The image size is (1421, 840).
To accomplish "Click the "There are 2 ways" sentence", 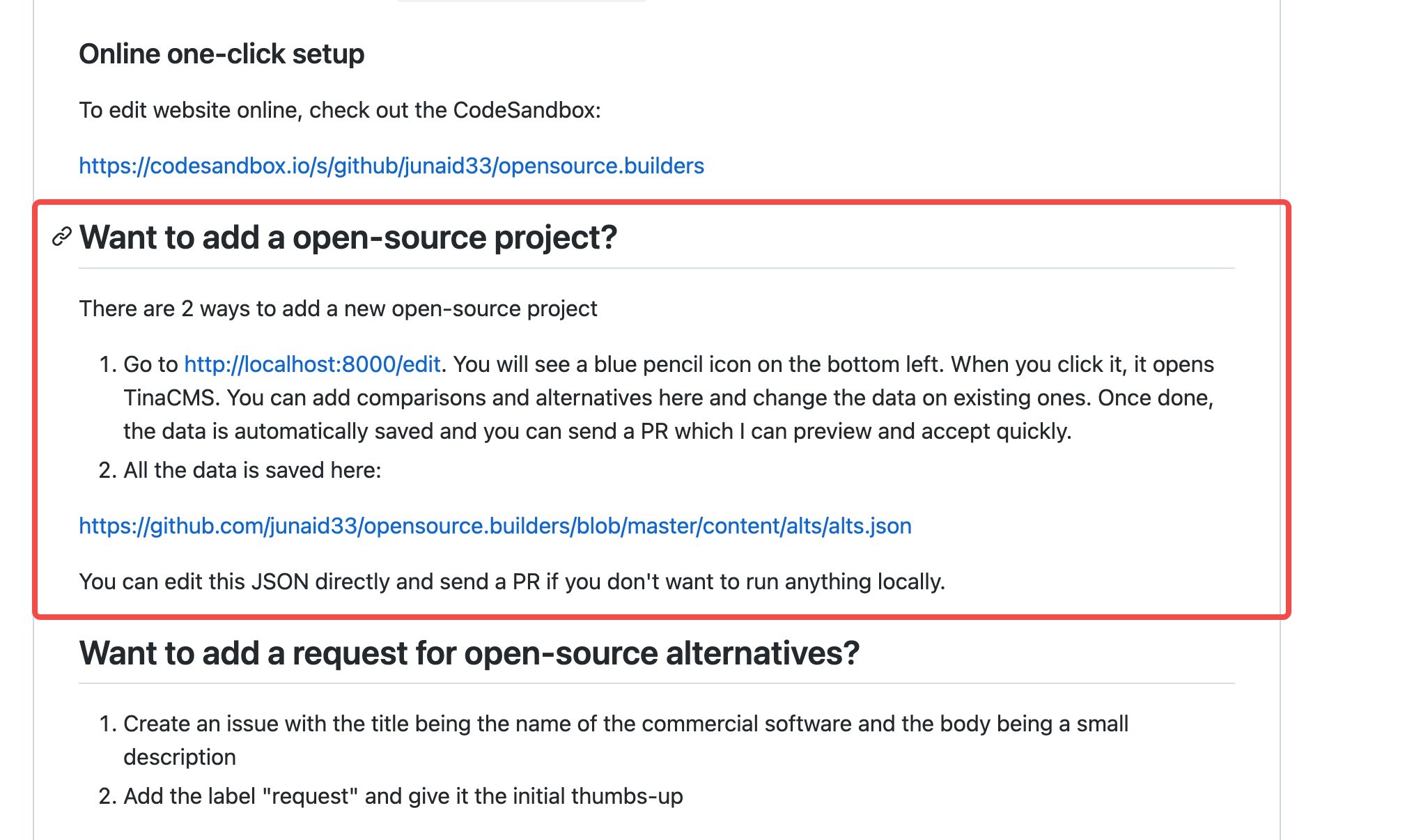I will 339,309.
